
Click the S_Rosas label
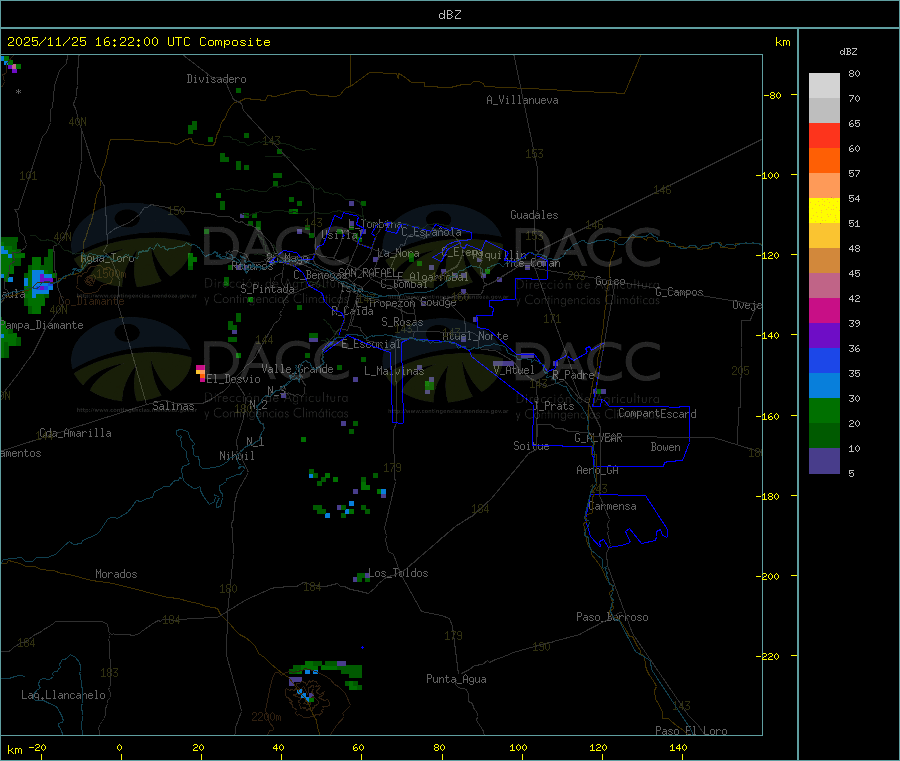click(402, 322)
